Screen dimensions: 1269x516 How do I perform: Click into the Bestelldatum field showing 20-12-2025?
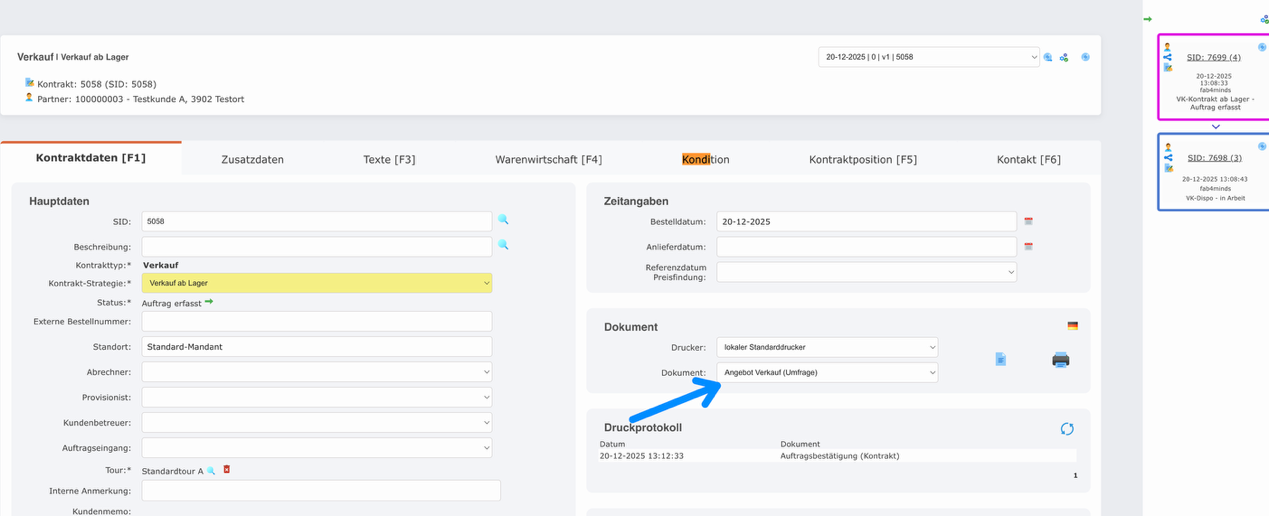[x=867, y=221]
